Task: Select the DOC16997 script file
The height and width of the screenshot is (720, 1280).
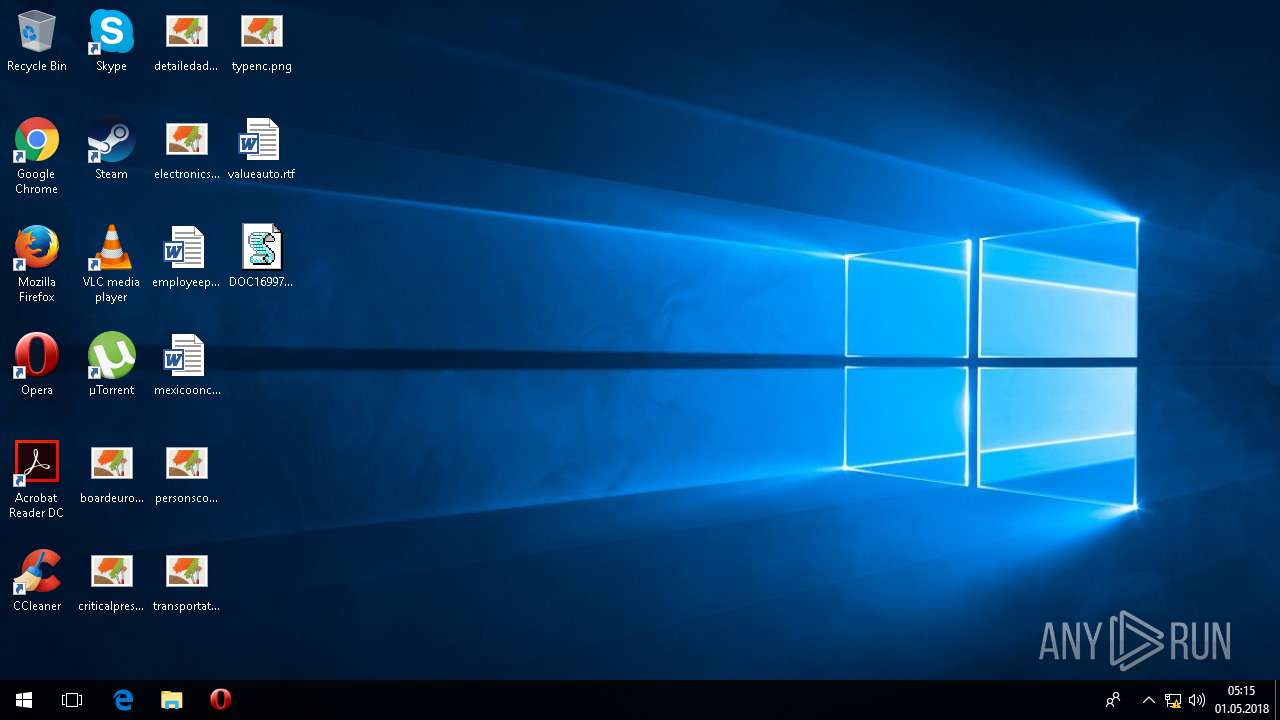Action: pos(261,258)
